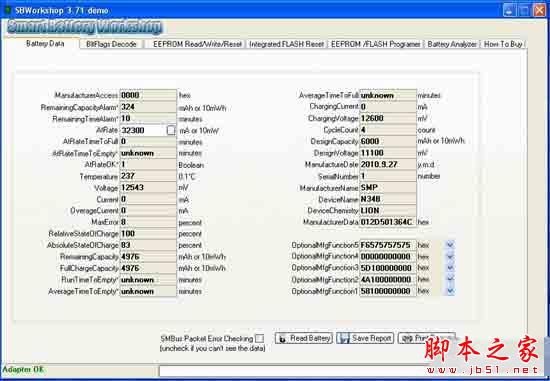Click the Save Report button
The width and height of the screenshot is (550, 381).
[365, 339]
